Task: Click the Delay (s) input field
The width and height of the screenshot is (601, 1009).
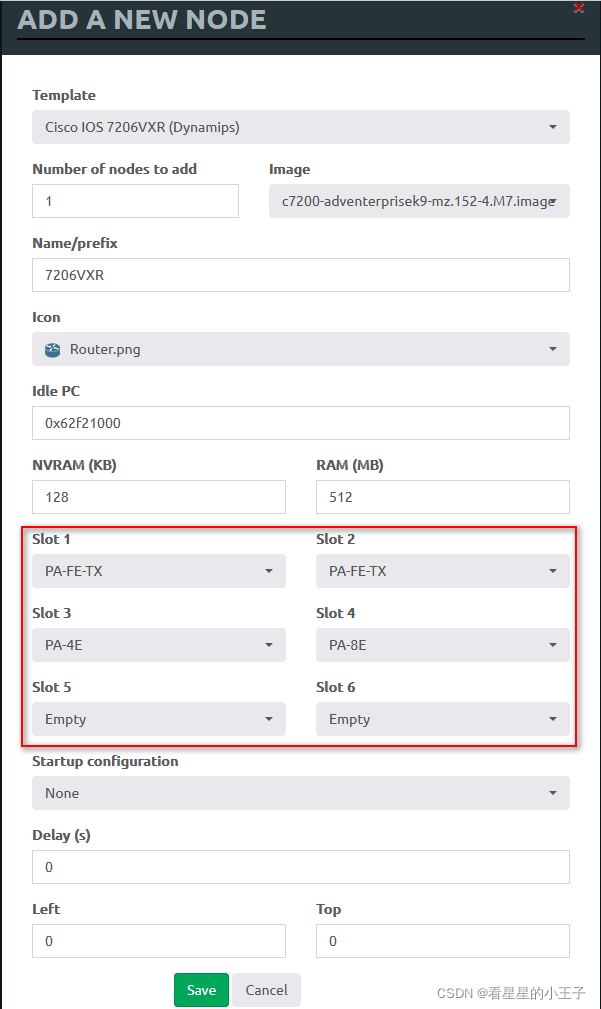Action: pos(300,867)
